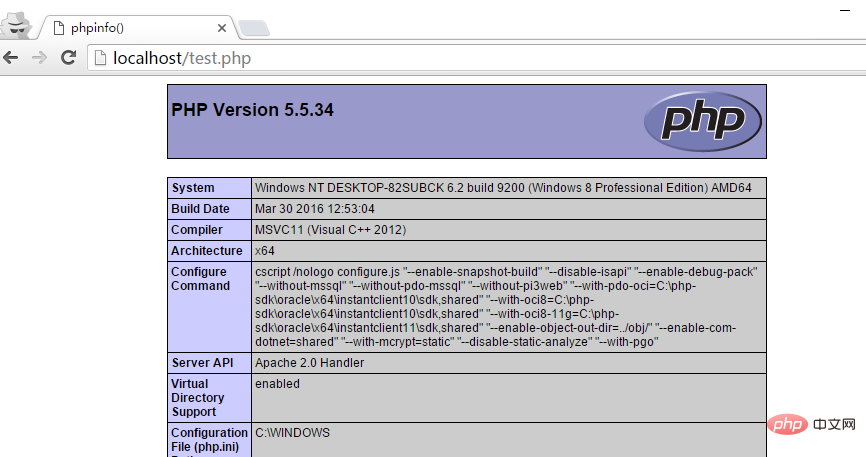Viewport: 866px width, 457px height.
Task: Click the Windows NT DESKTOP-82SUBCK system value
Action: [503, 188]
